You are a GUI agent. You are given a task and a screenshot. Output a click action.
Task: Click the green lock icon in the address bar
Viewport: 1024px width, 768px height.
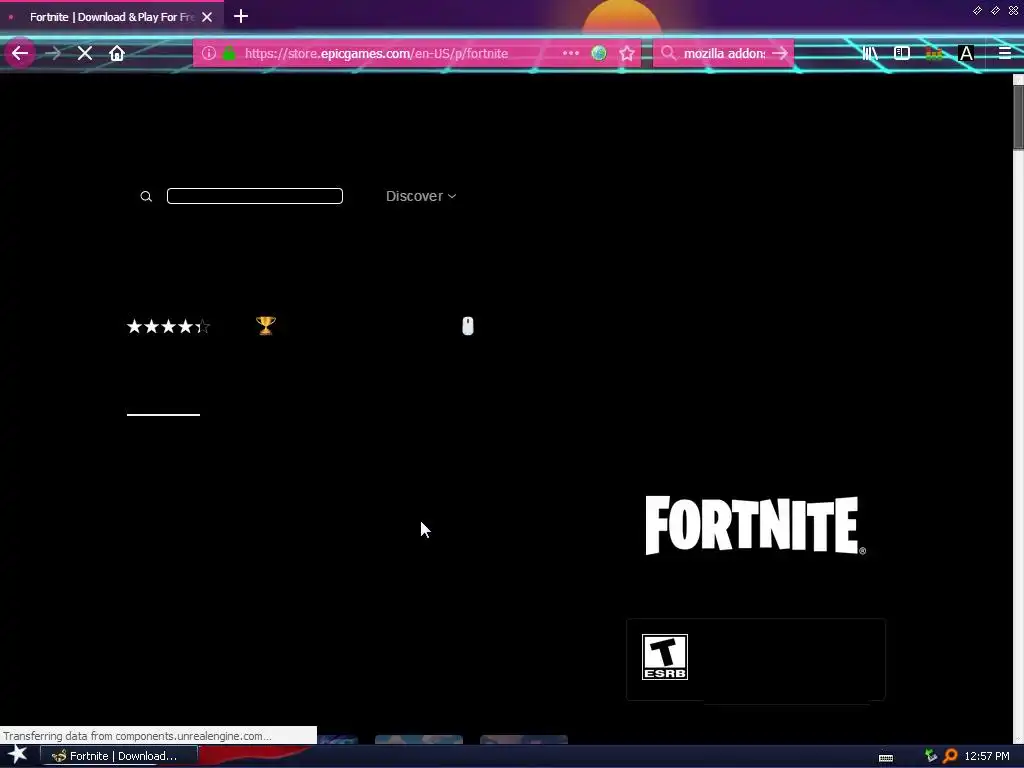(229, 54)
